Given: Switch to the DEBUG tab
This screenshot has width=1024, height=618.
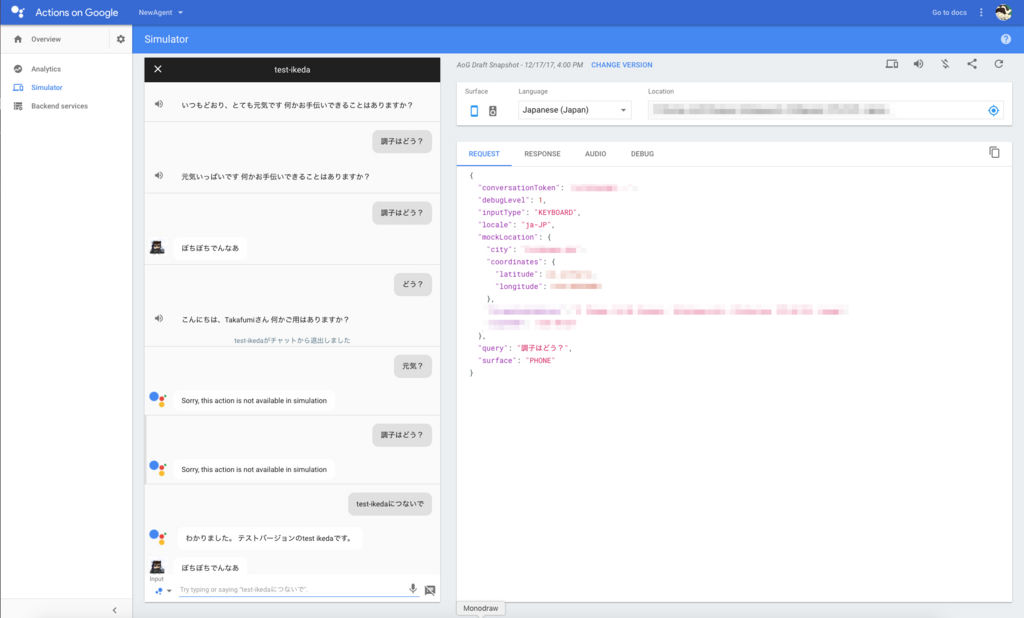Looking at the screenshot, I should (642, 154).
